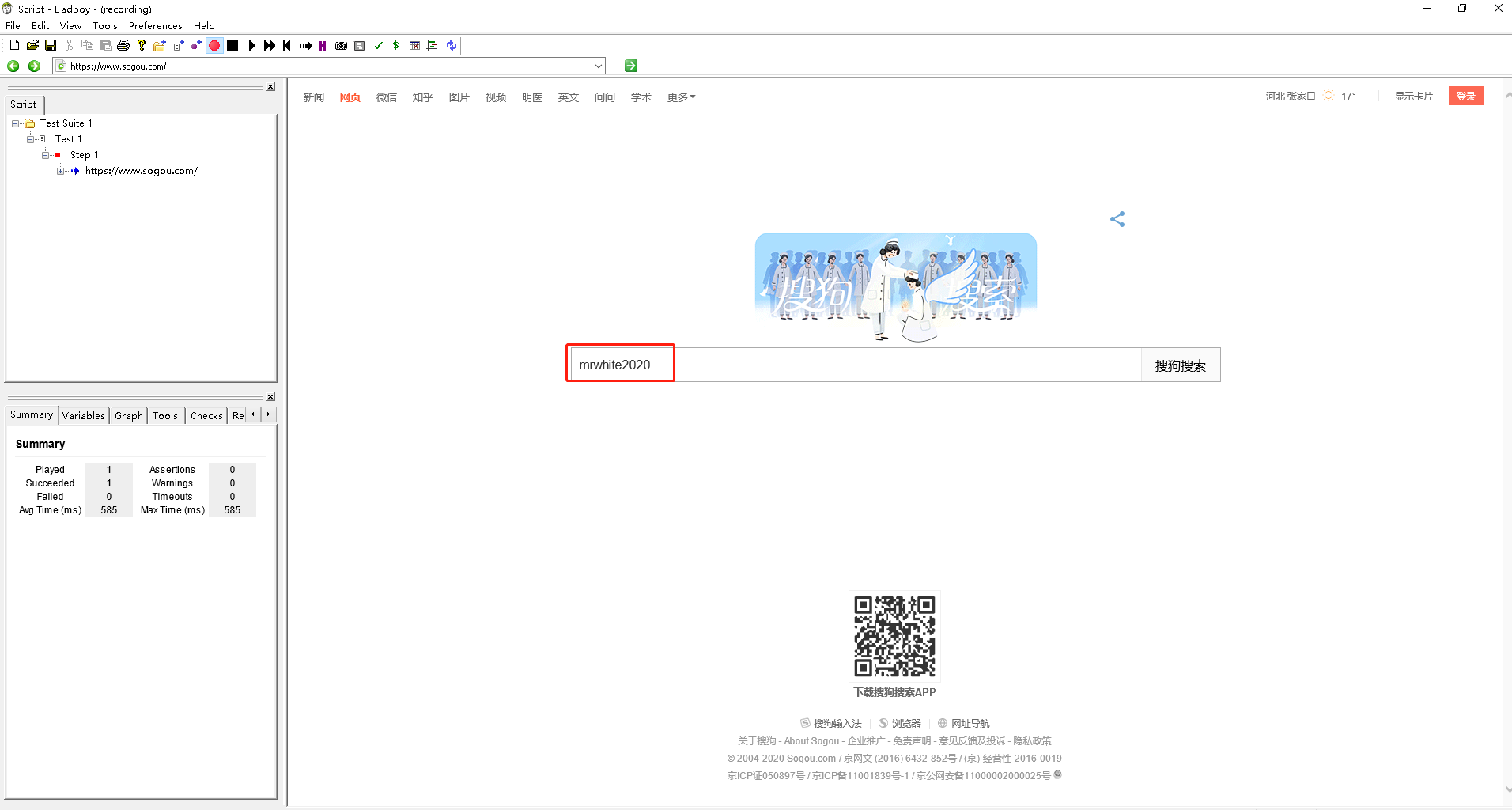Collapse the Test Suite 1 node
This screenshot has height=810, width=1512.
pos(16,123)
